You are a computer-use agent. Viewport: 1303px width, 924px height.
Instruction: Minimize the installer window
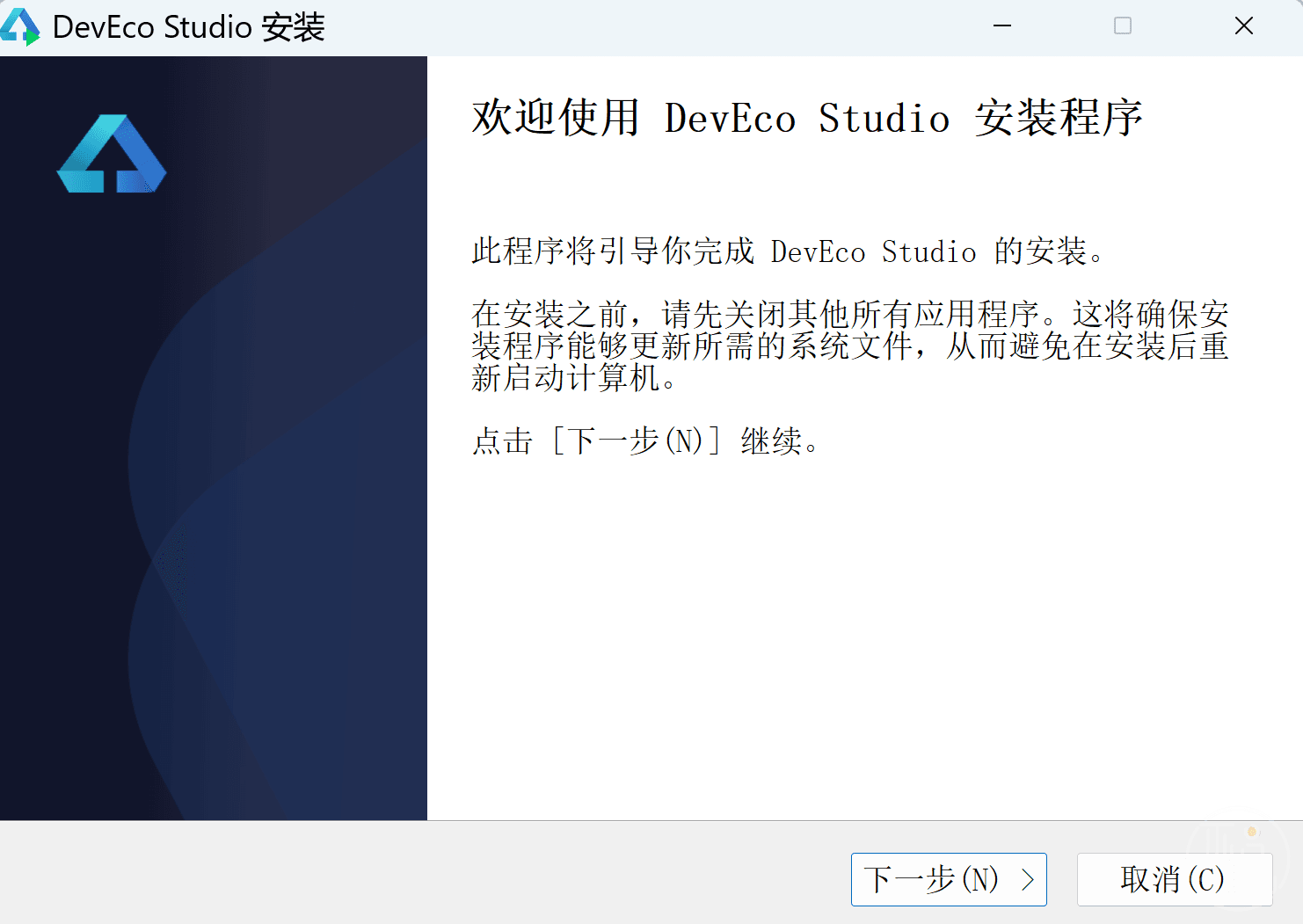[x=1002, y=26]
